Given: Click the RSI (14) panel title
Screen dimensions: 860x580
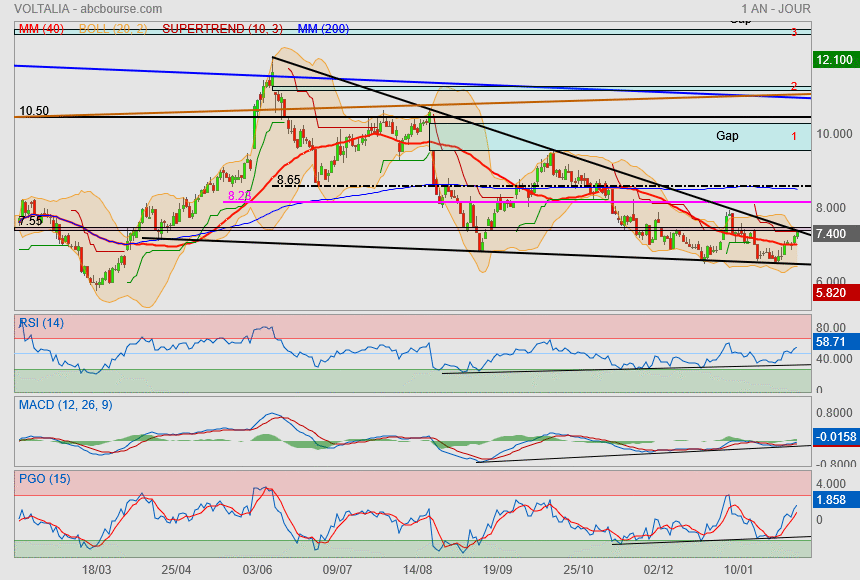Looking at the screenshot, I should pos(41,323).
